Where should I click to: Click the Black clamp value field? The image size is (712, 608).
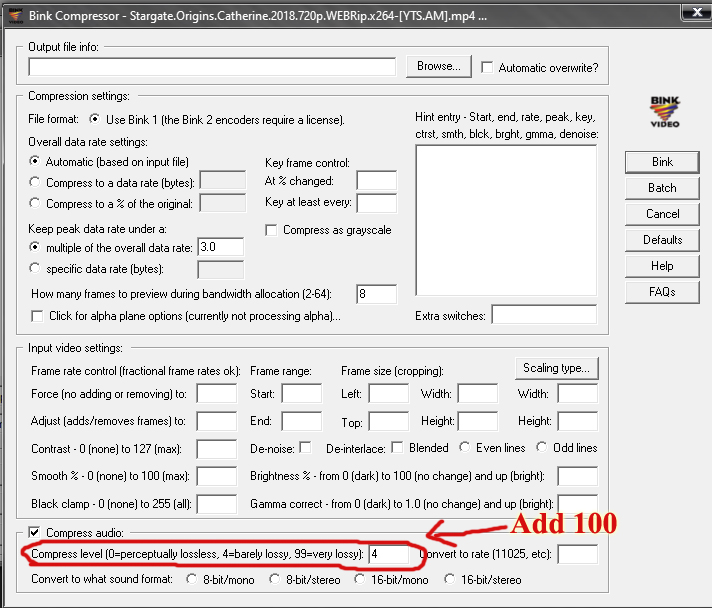click(x=217, y=504)
